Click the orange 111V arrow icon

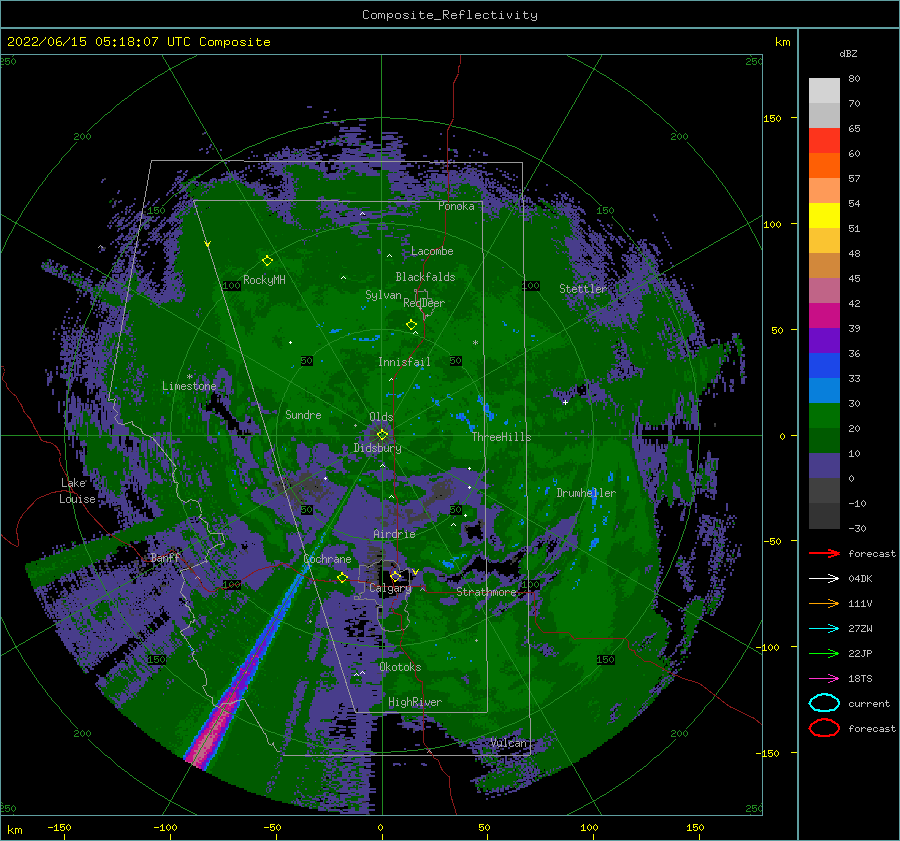(x=824, y=603)
